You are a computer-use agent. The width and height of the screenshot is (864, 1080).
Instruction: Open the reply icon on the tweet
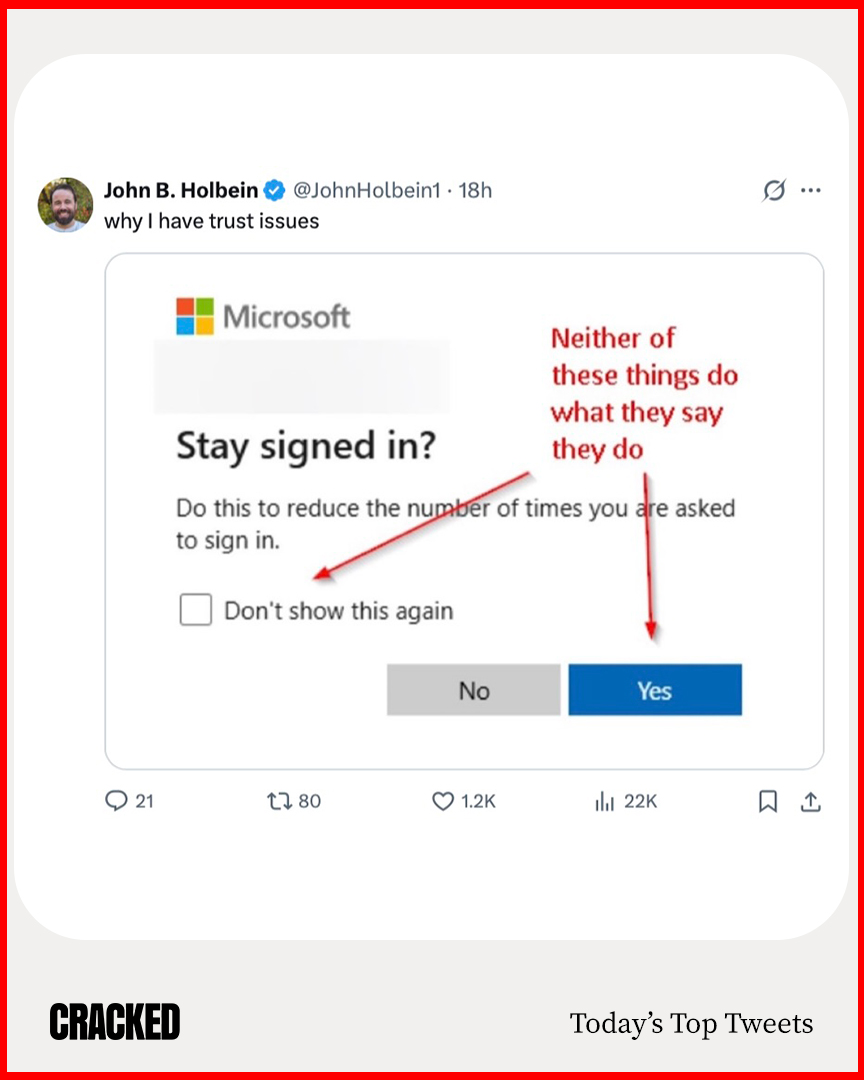point(117,801)
